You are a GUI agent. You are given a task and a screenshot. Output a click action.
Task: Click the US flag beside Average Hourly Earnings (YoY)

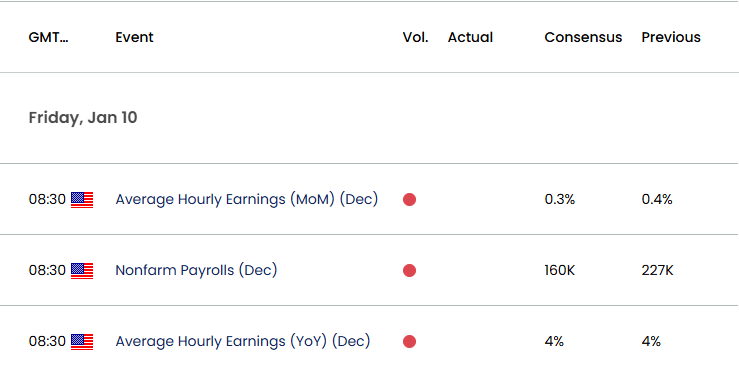82,342
